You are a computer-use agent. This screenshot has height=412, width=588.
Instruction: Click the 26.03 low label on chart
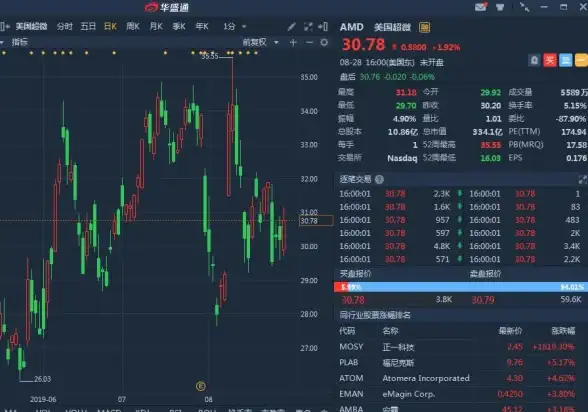(x=42, y=379)
